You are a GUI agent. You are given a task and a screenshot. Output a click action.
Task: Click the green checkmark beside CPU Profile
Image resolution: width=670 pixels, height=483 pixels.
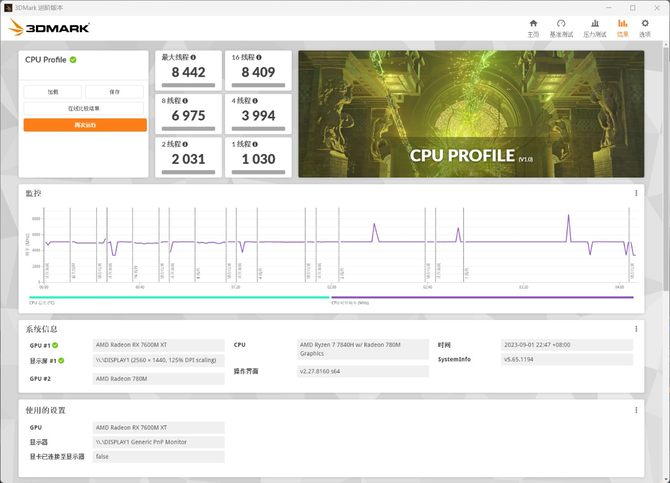point(73,60)
